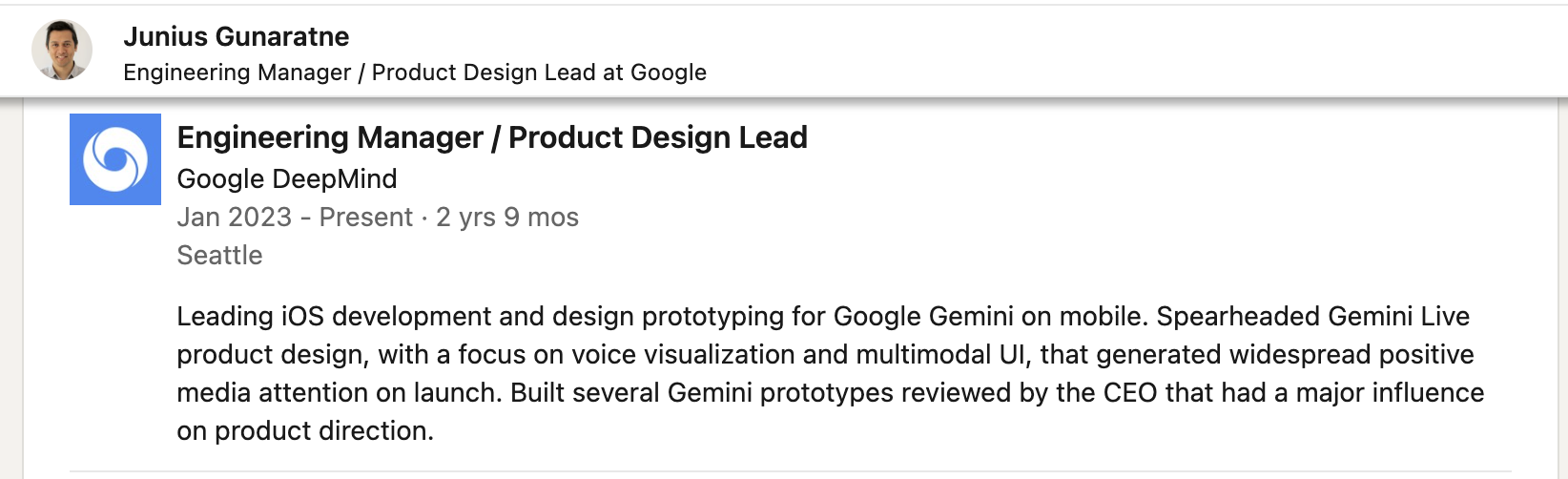The width and height of the screenshot is (1568, 479).
Task: Click the Seattle location text
Action: [219, 256]
